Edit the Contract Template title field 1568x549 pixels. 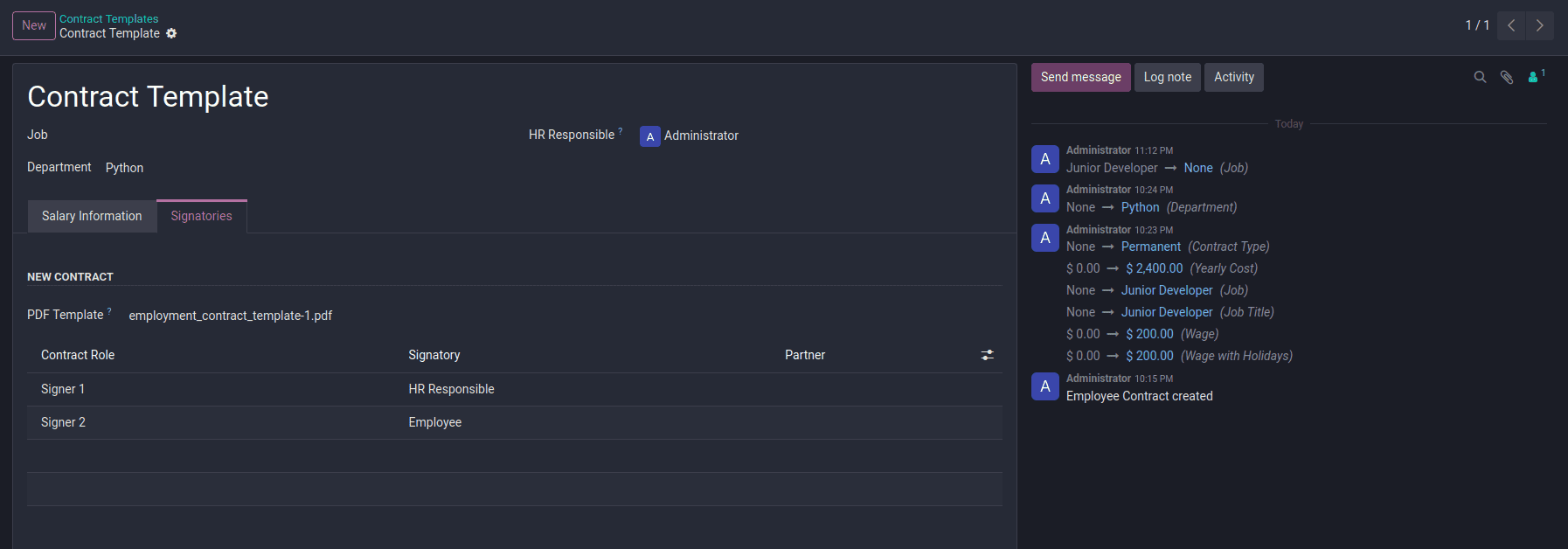click(x=148, y=96)
